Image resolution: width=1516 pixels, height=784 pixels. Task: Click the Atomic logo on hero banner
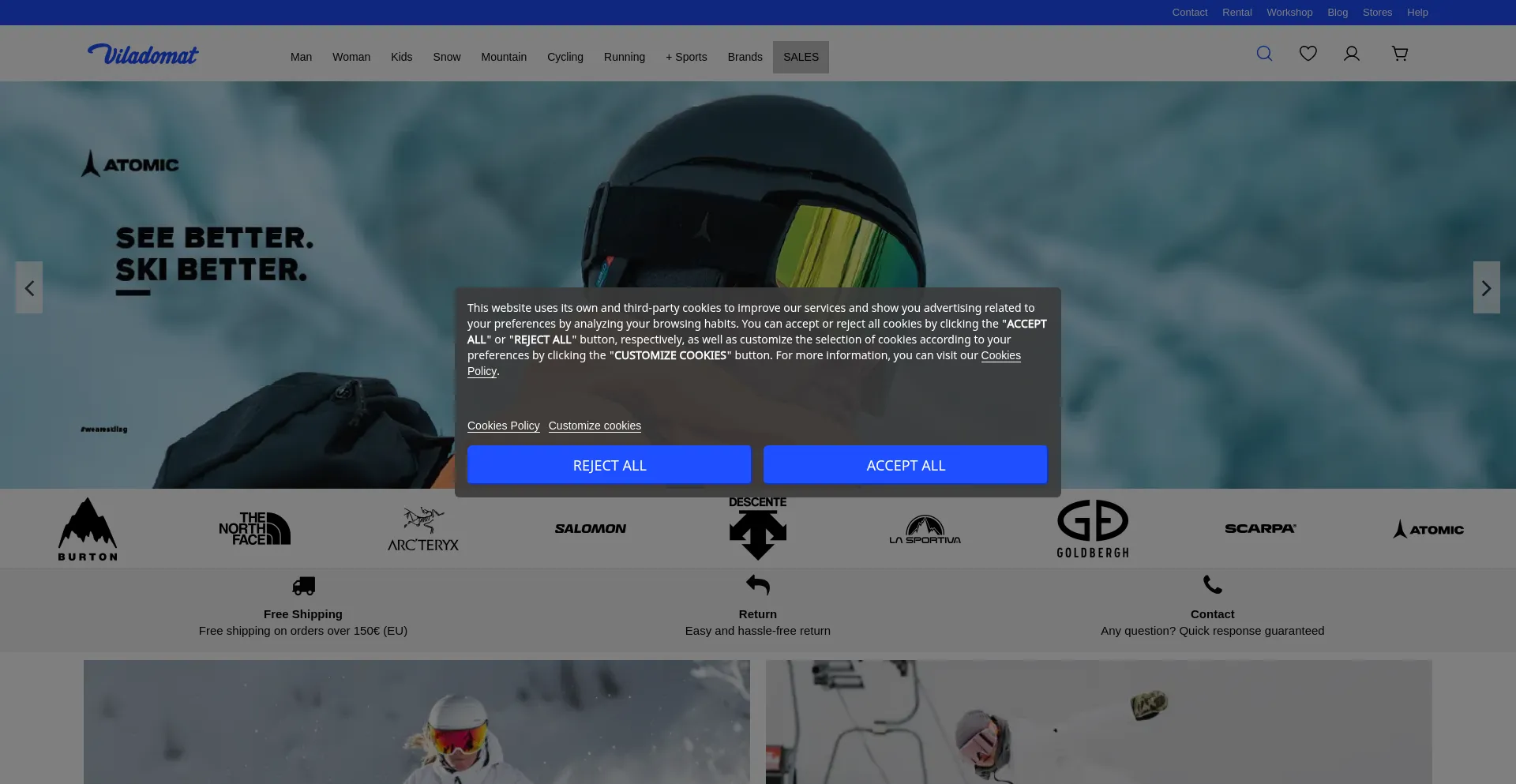(x=130, y=163)
